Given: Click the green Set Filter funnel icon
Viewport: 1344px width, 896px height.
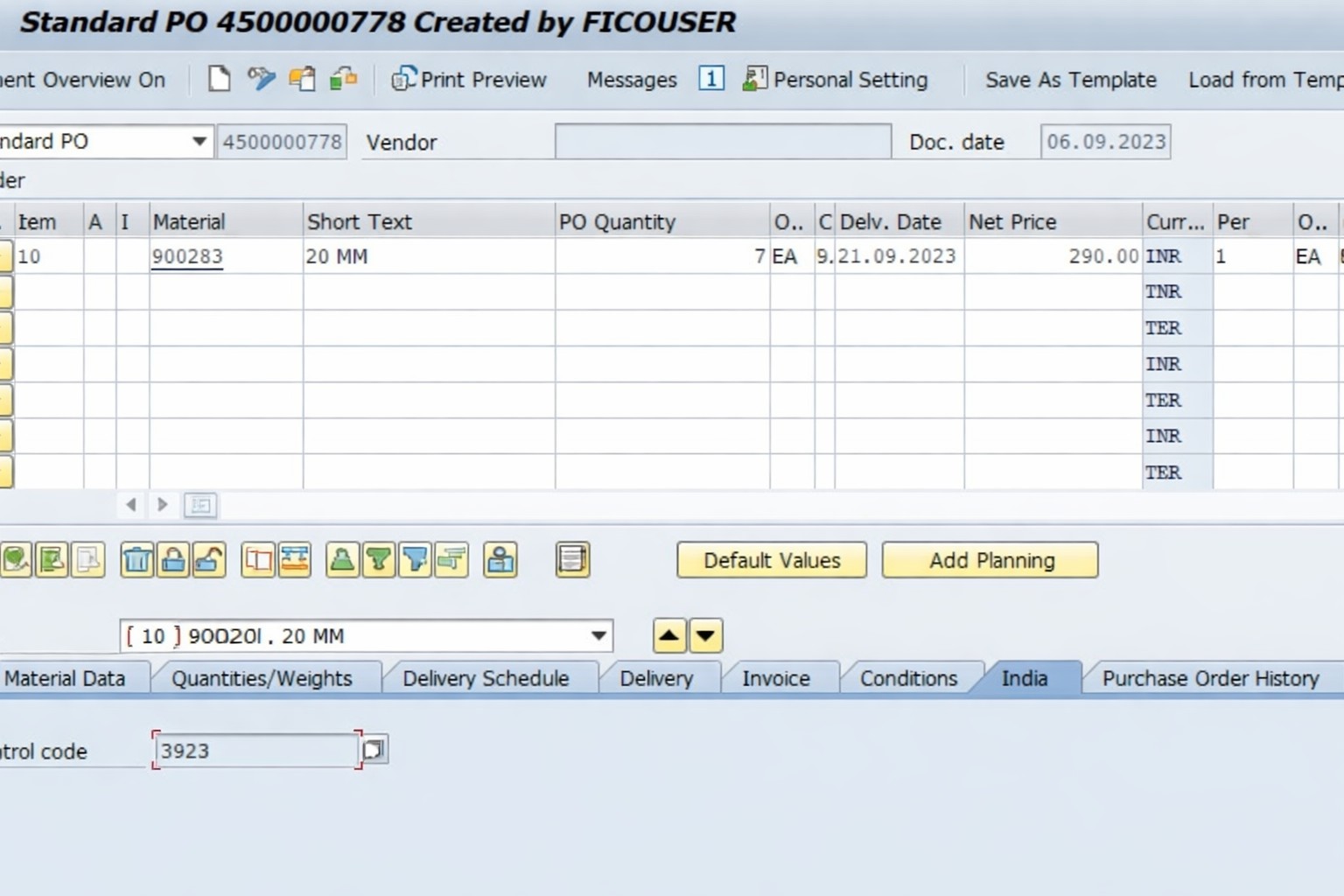Looking at the screenshot, I should click(x=379, y=560).
